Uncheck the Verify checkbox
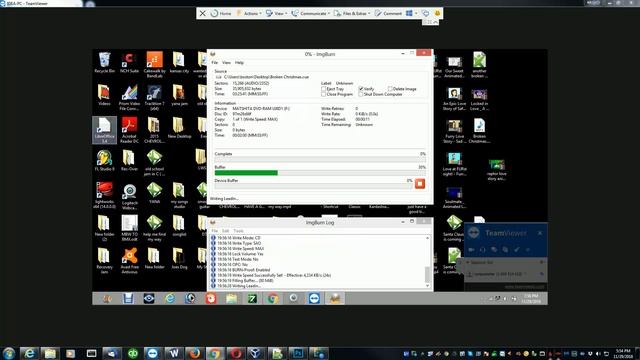Screen dimensions: 640x360 point(361,89)
